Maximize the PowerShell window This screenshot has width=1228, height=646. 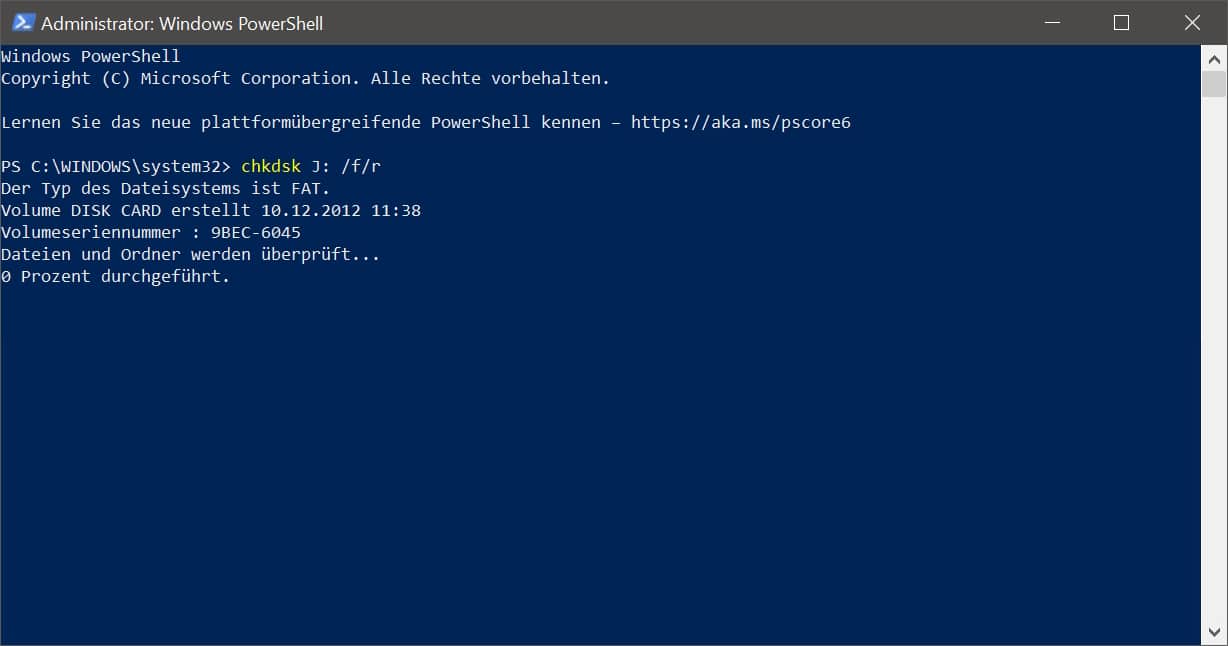click(1121, 22)
